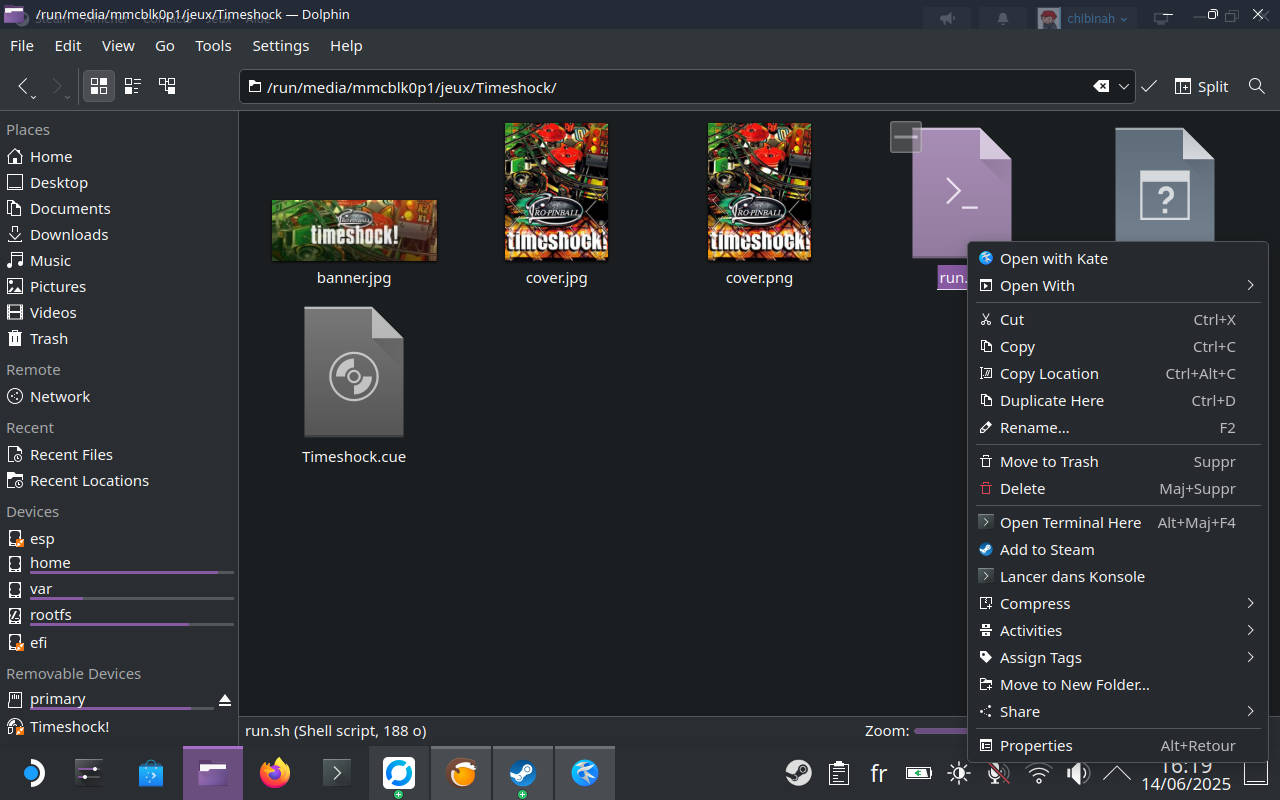The image size is (1280, 800).
Task: Select cover.png thumbnail
Action: (x=759, y=191)
